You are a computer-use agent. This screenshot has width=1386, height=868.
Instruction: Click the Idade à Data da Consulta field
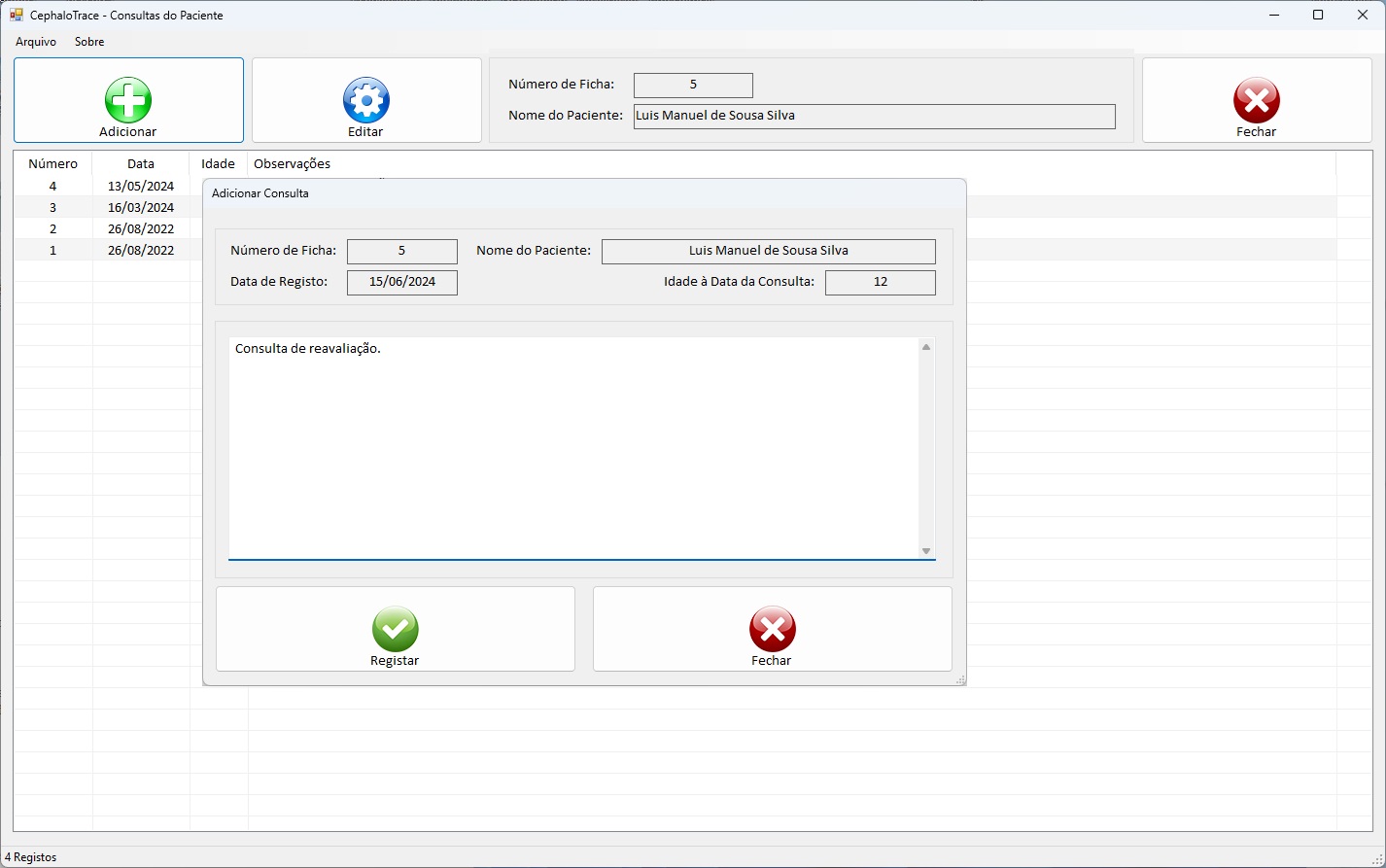880,282
